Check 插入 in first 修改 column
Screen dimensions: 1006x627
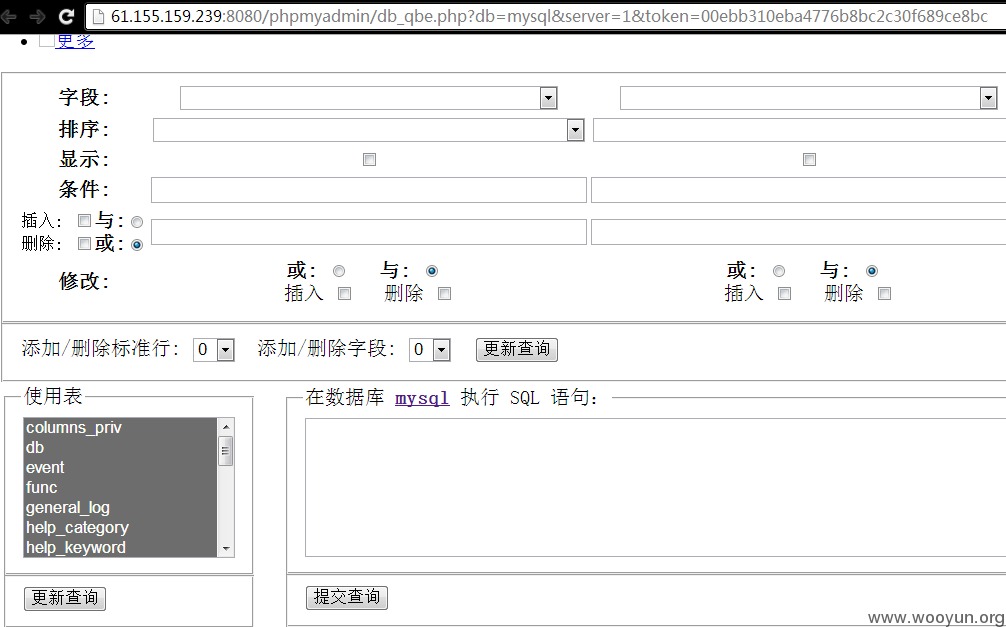tap(345, 294)
